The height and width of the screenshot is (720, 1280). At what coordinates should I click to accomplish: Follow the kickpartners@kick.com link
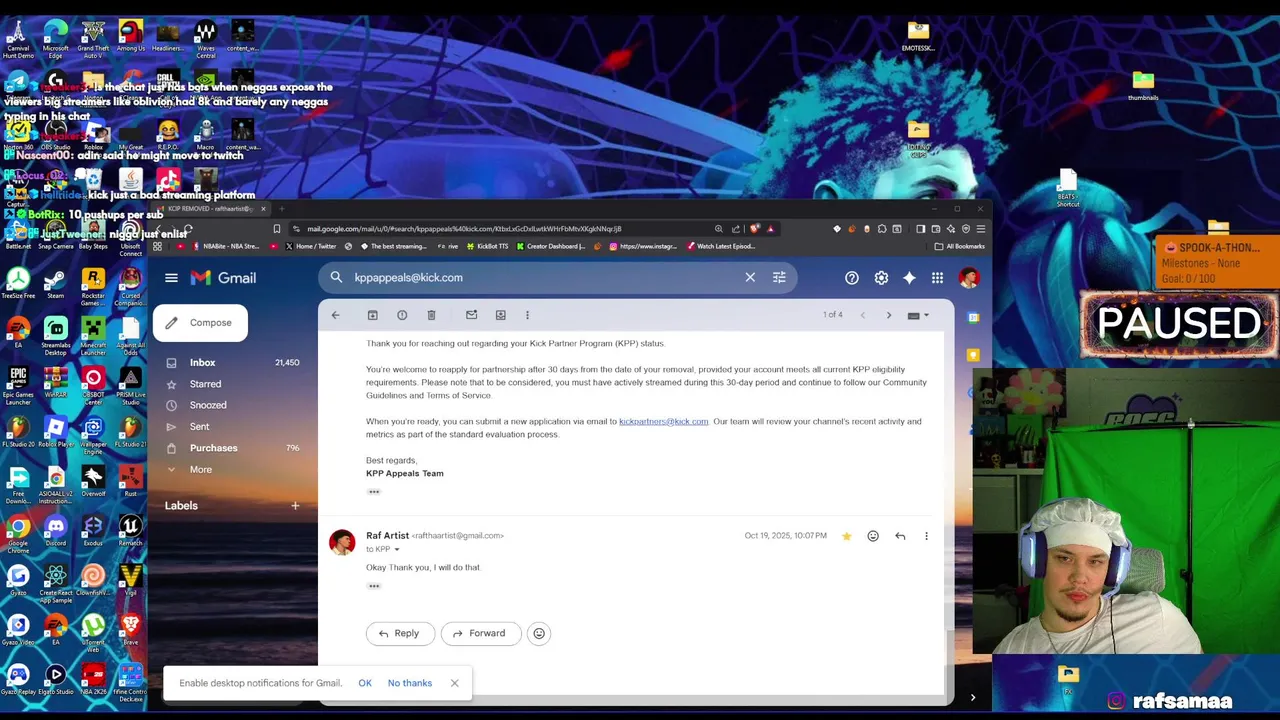tap(663, 422)
